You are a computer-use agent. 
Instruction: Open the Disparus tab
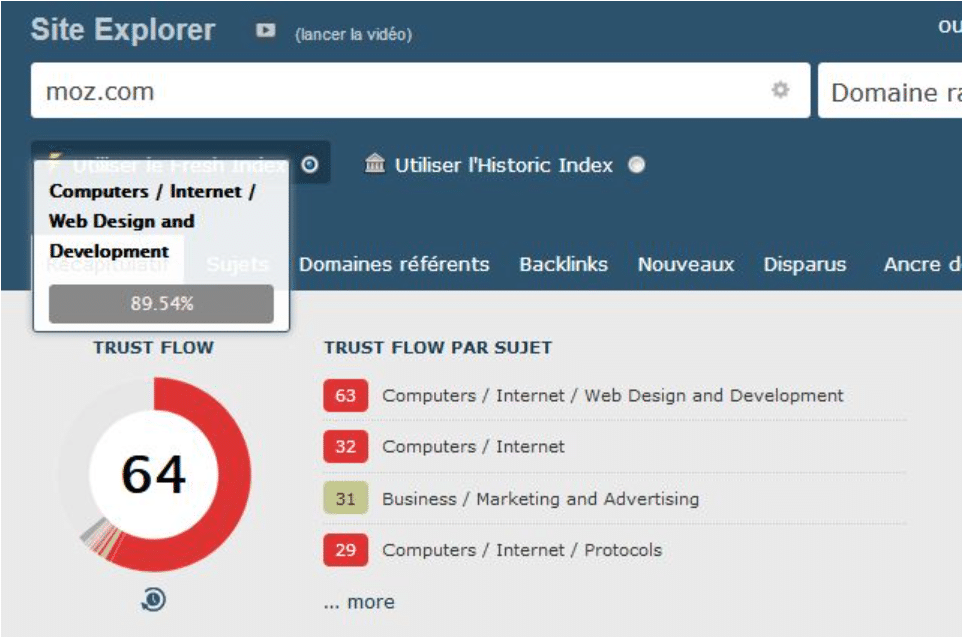pos(805,264)
